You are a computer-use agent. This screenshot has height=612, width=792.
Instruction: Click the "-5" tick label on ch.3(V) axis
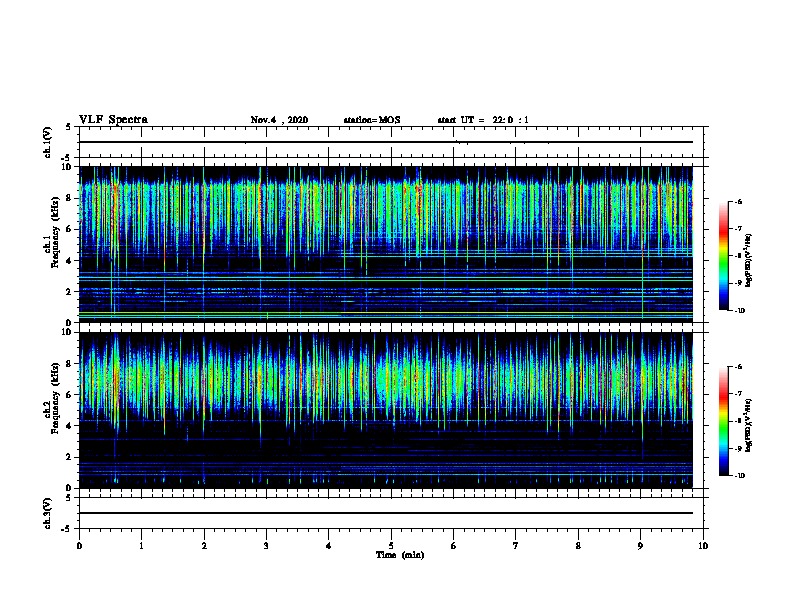(67, 529)
